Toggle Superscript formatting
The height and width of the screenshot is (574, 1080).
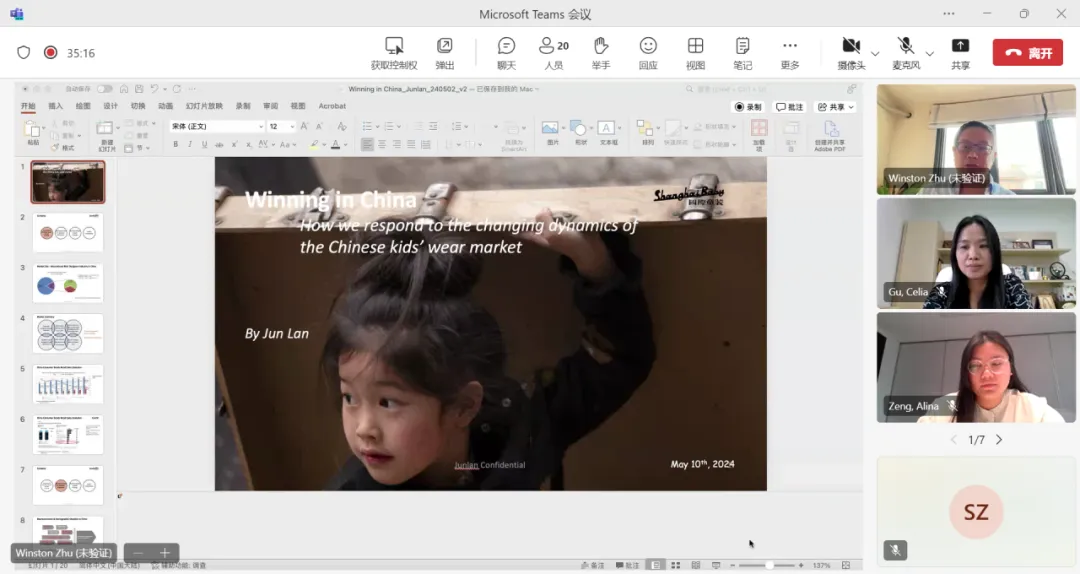tap(234, 144)
